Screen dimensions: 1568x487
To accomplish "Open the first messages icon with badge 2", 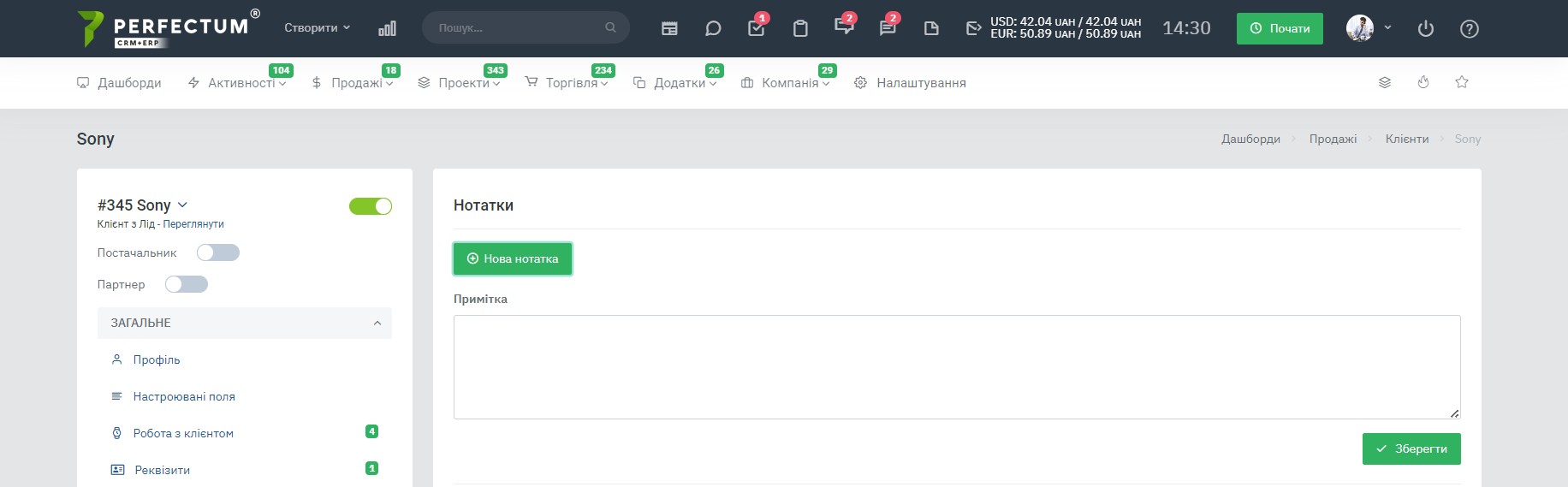I will [844, 27].
